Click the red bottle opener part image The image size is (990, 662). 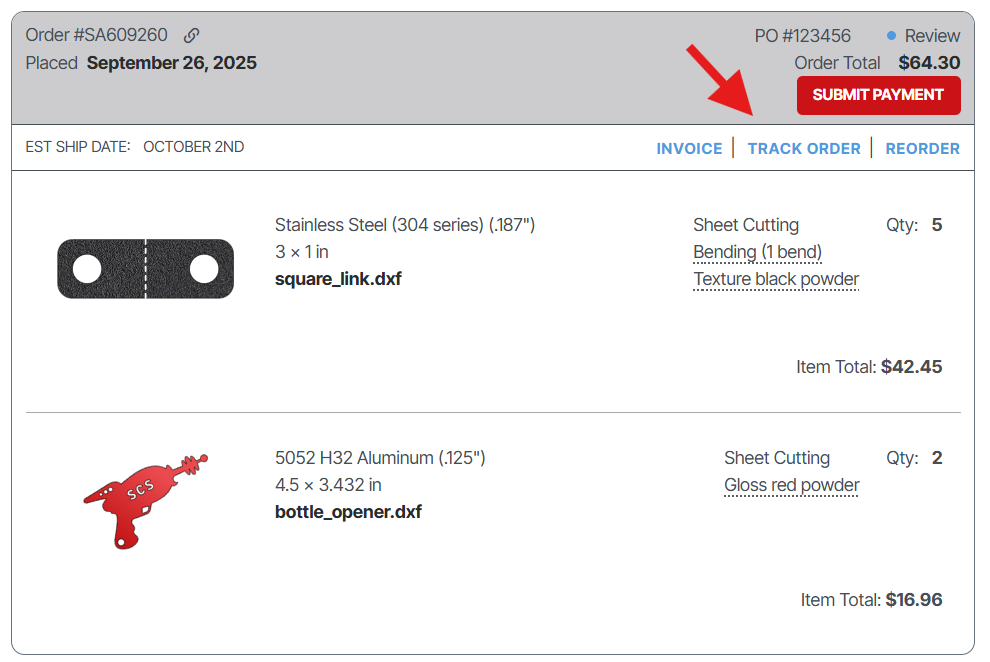click(x=144, y=499)
